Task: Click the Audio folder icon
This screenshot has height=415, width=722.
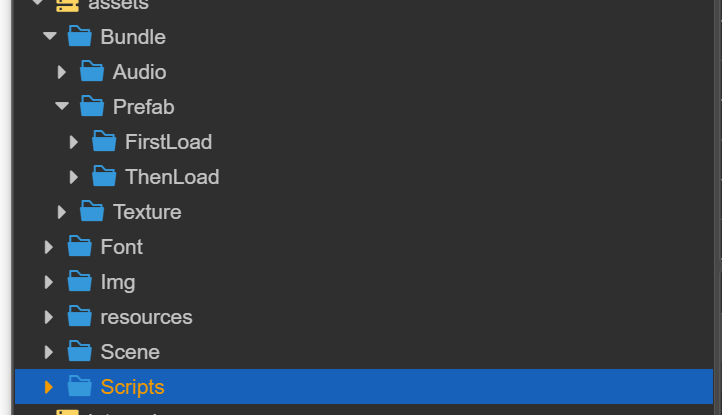Action: coord(92,72)
